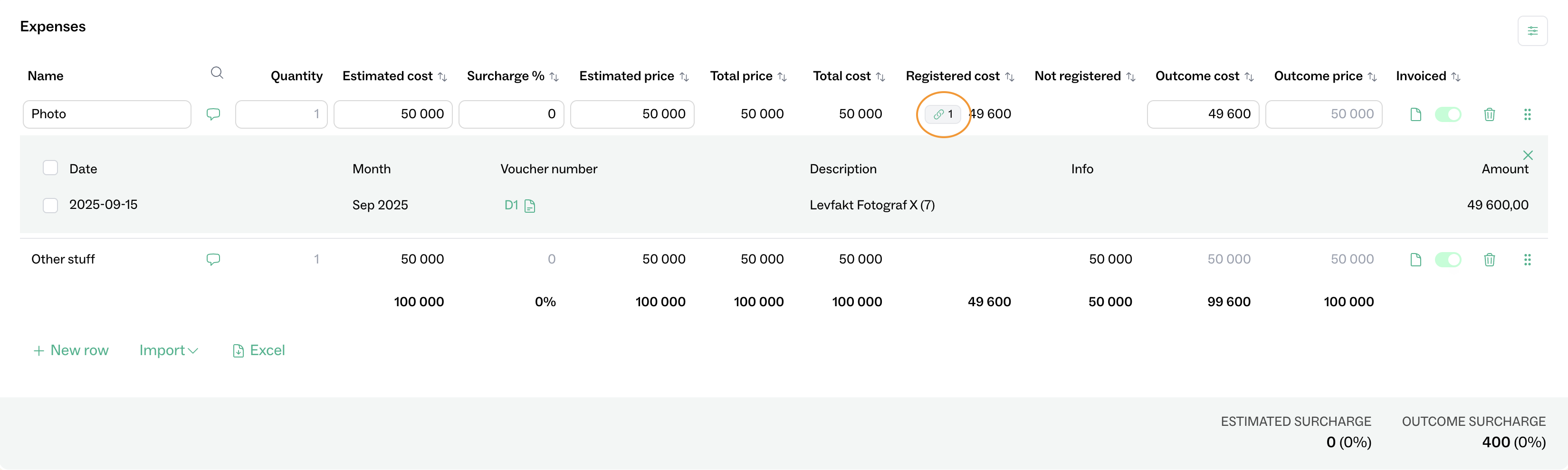Delete the Other stuff expense row
The height and width of the screenshot is (470, 1568).
(x=1489, y=260)
